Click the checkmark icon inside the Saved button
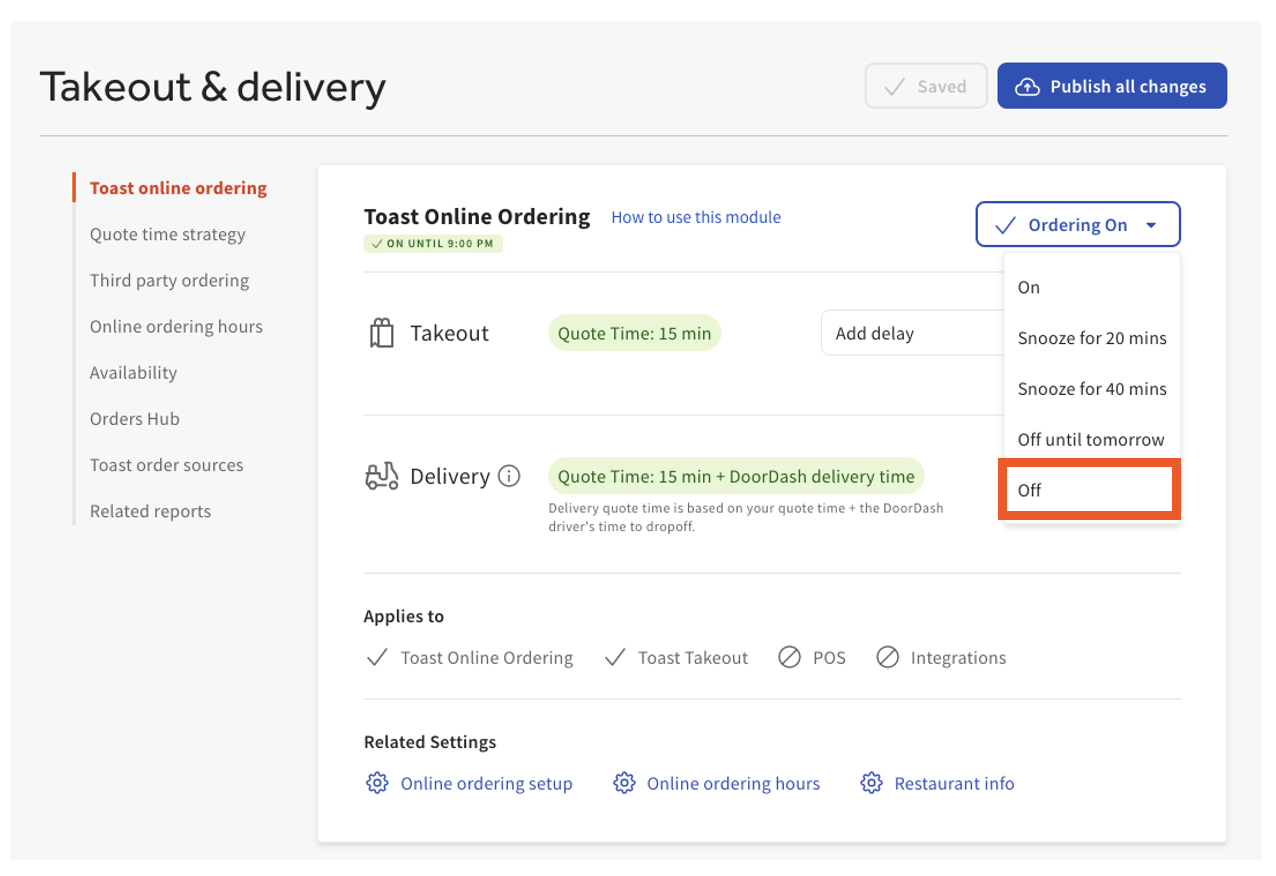The image size is (1276, 876). [x=894, y=86]
